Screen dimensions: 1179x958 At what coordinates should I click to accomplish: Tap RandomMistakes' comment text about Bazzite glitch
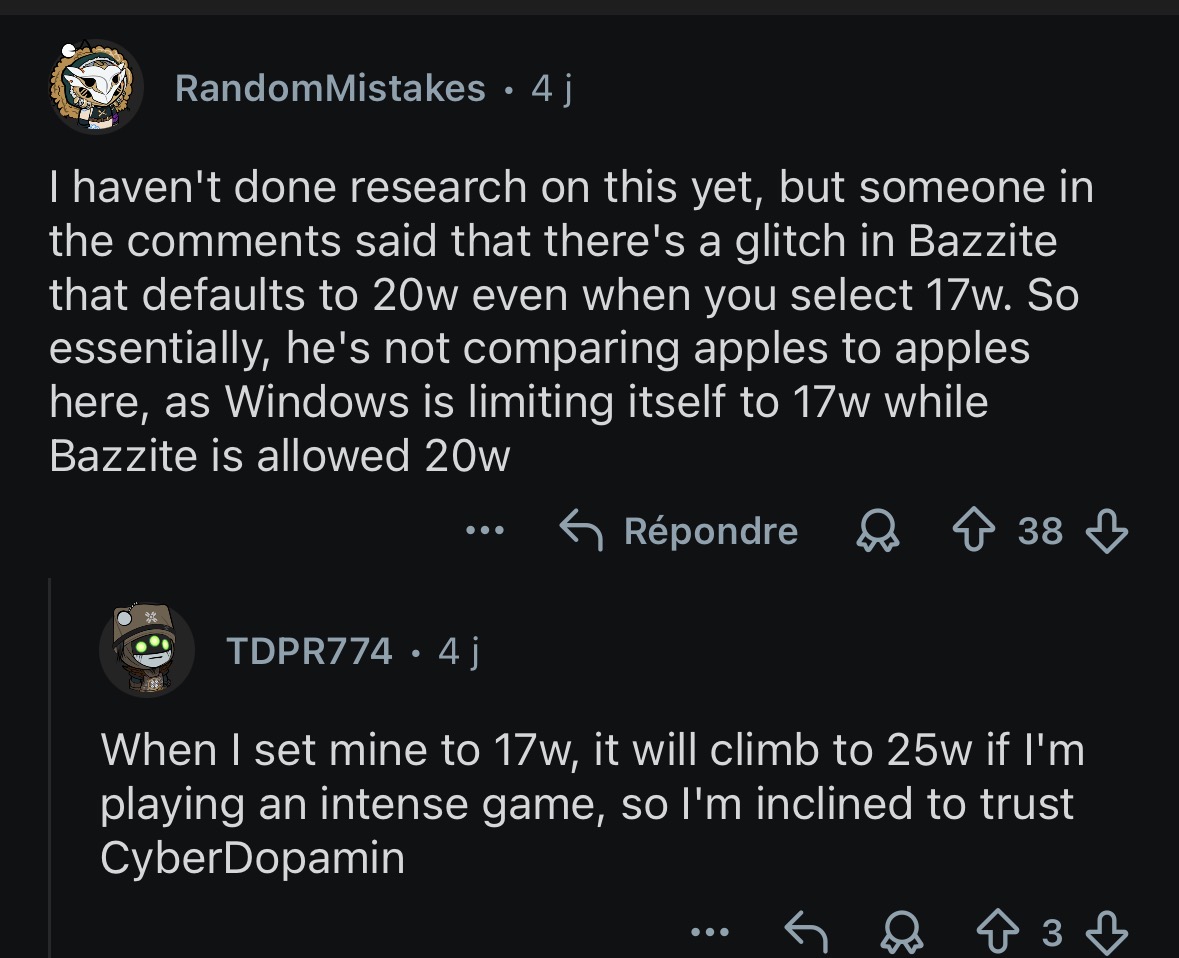click(570, 321)
